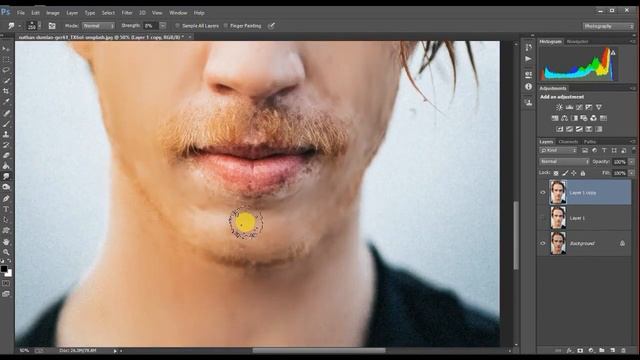Image resolution: width=640 pixels, height=360 pixels.
Task: Select the Healing Brush tool
Action: (6, 113)
